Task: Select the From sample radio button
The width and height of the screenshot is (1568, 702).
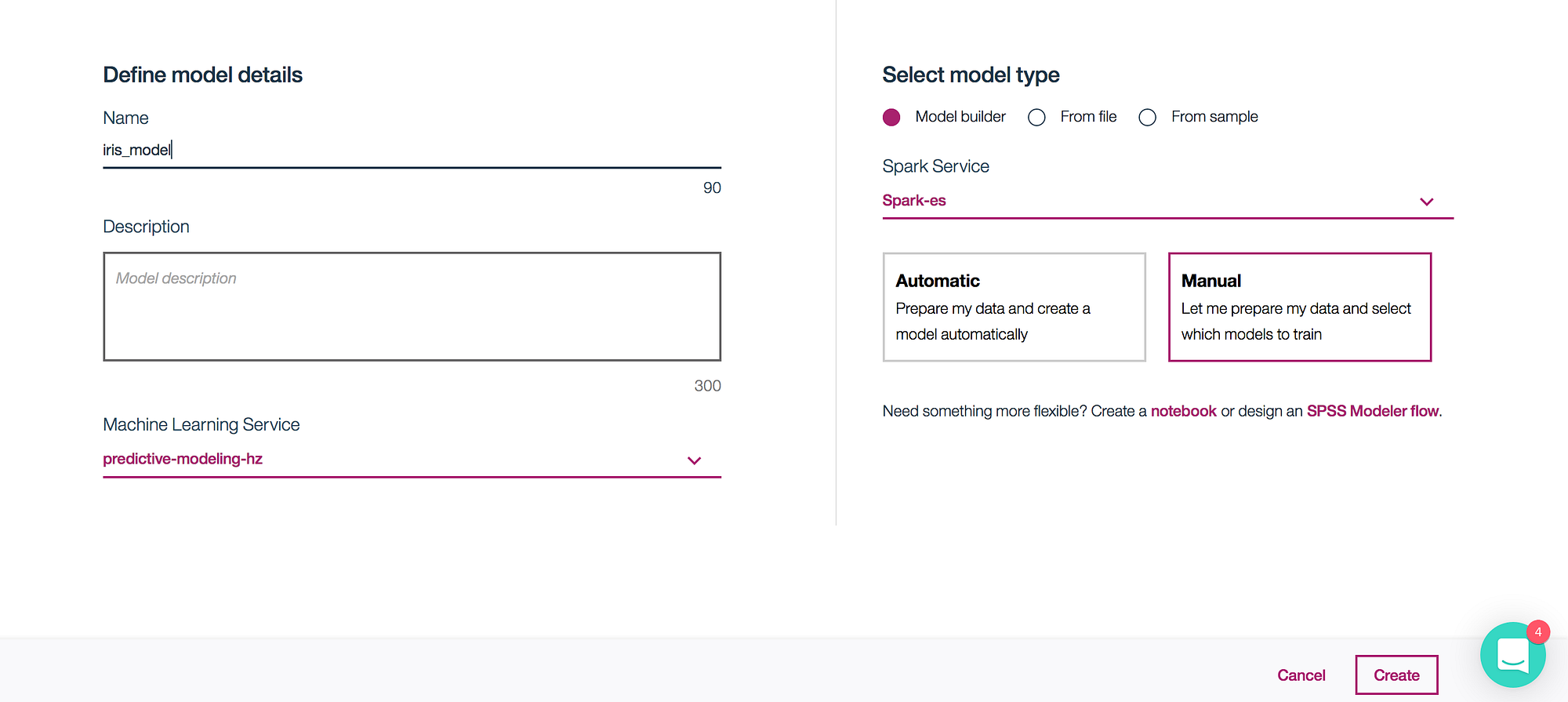Action: point(1148,118)
